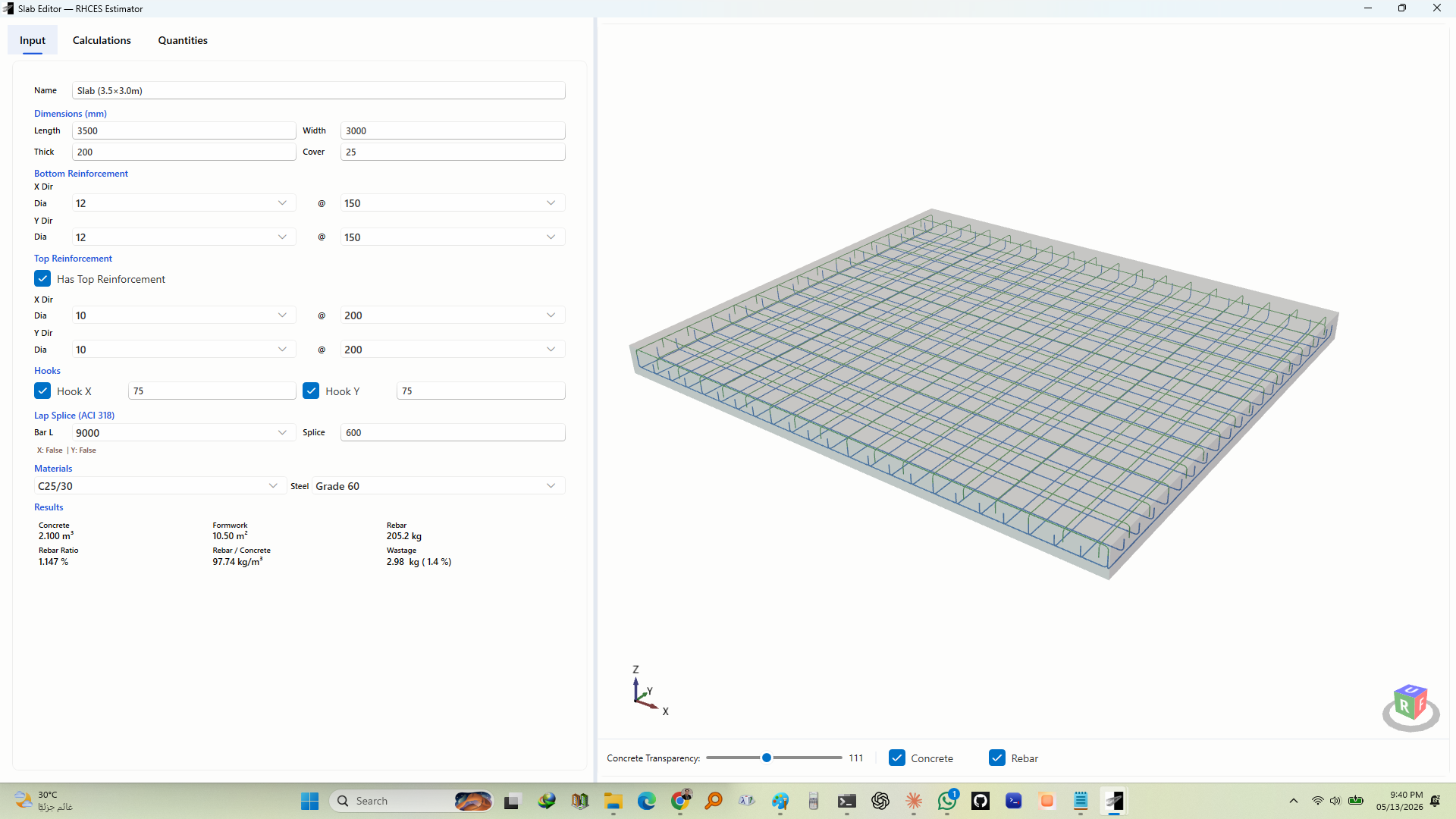Open top Y Dir diameter dropdown
Viewport: 1456px width, 819px height.
pyautogui.click(x=184, y=350)
